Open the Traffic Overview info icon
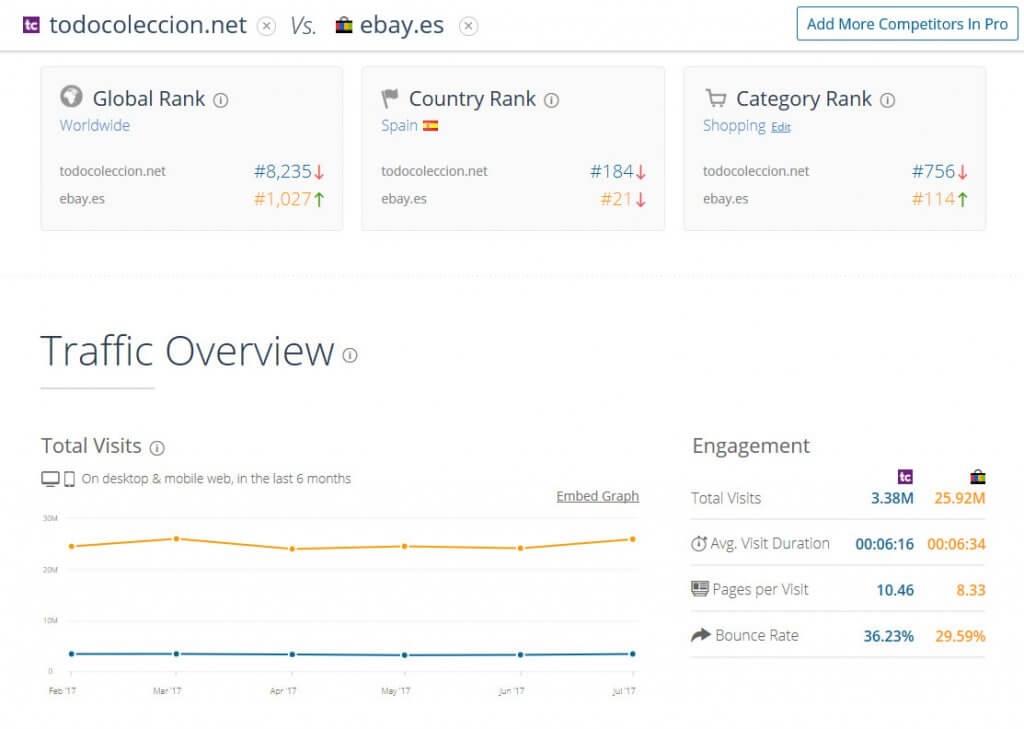This screenshot has width=1024, height=729. (350, 354)
